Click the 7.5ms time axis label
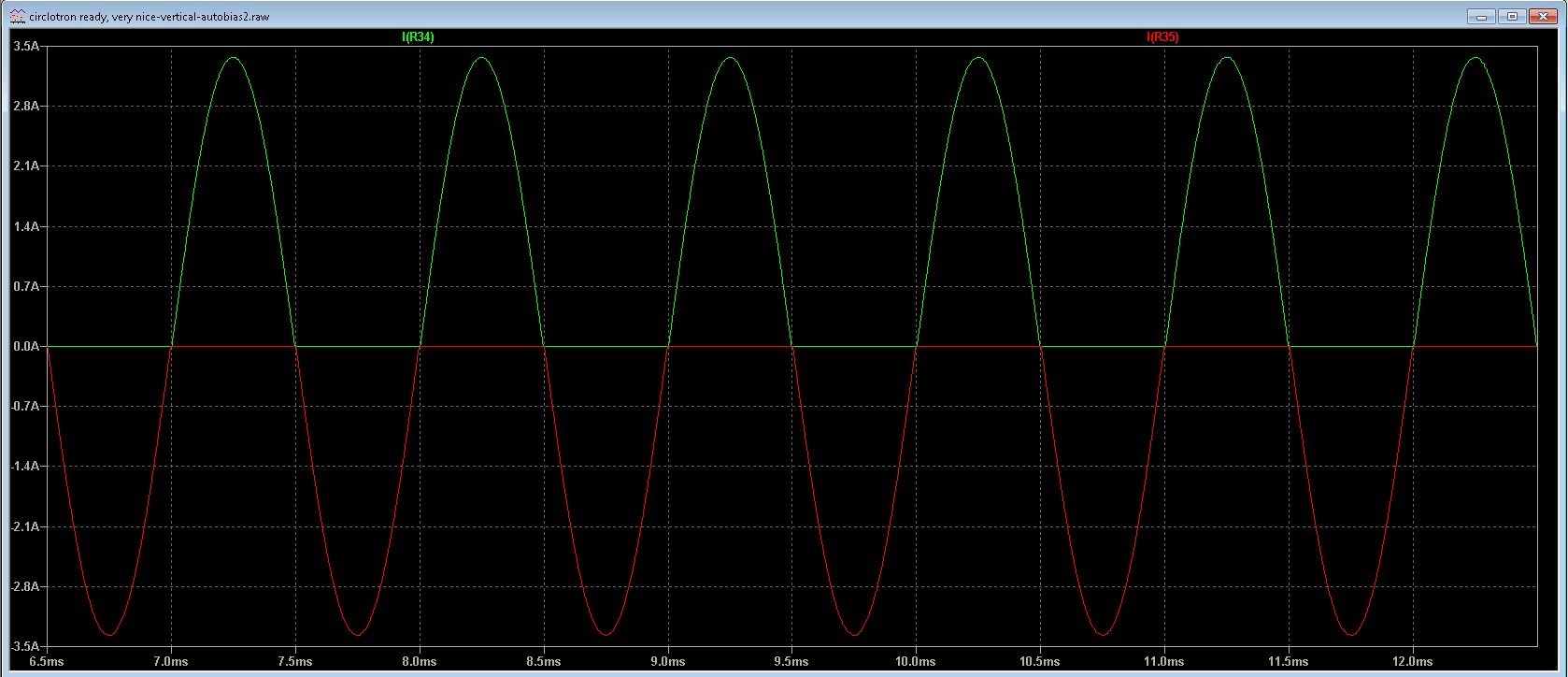Image resolution: width=1568 pixels, height=677 pixels. point(295,661)
